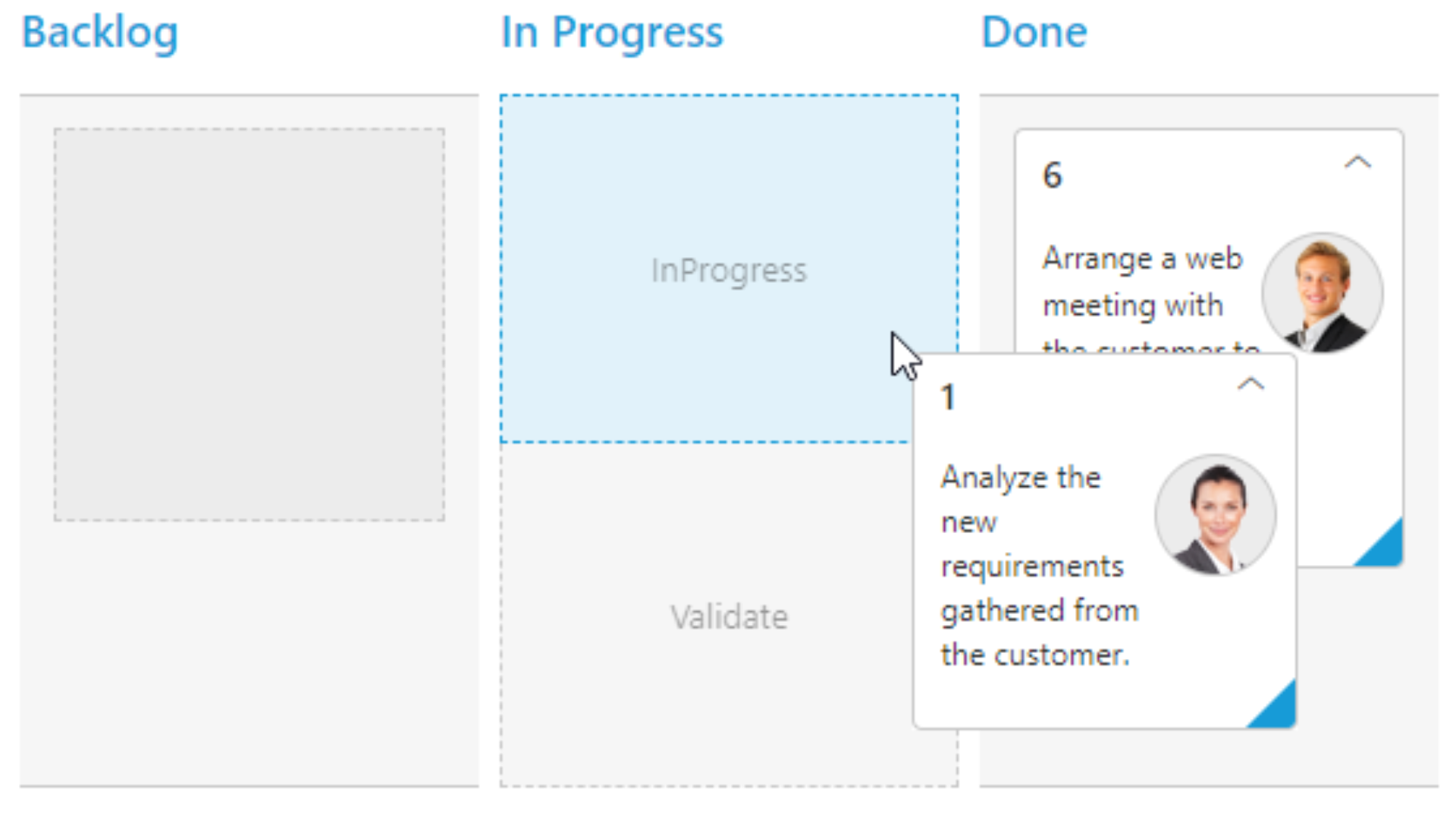The height and width of the screenshot is (819, 1456).
Task: Click the Validate drop zone label
Action: (x=729, y=617)
